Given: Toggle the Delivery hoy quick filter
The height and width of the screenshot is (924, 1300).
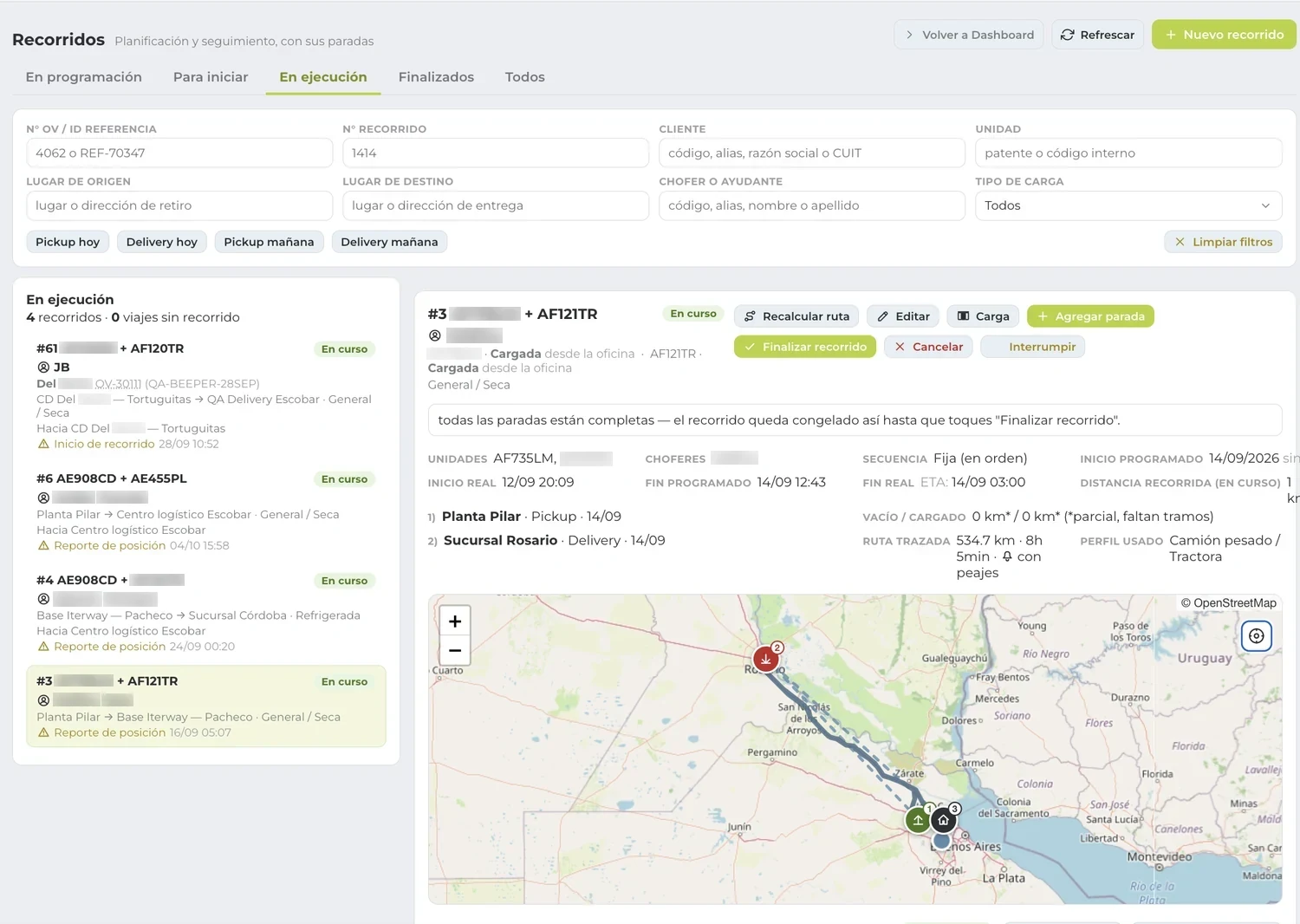Looking at the screenshot, I should coord(162,242).
